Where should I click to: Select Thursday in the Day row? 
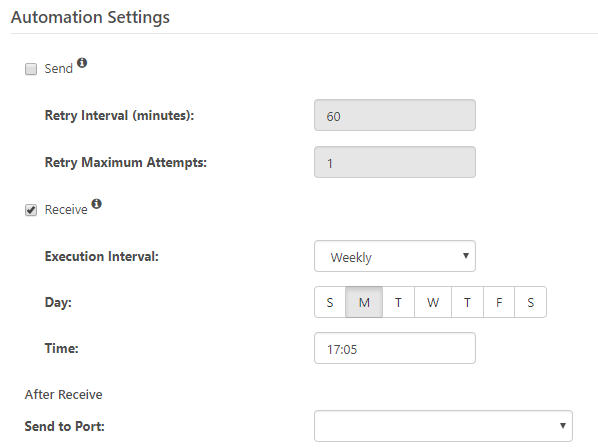[467, 302]
